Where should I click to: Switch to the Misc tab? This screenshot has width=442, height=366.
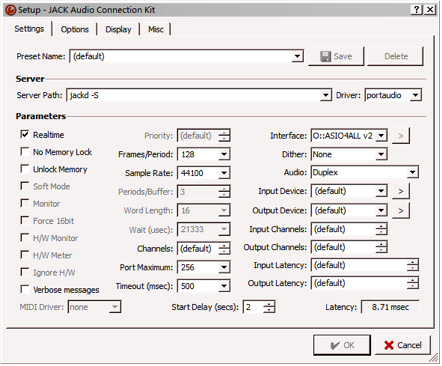[x=156, y=29]
